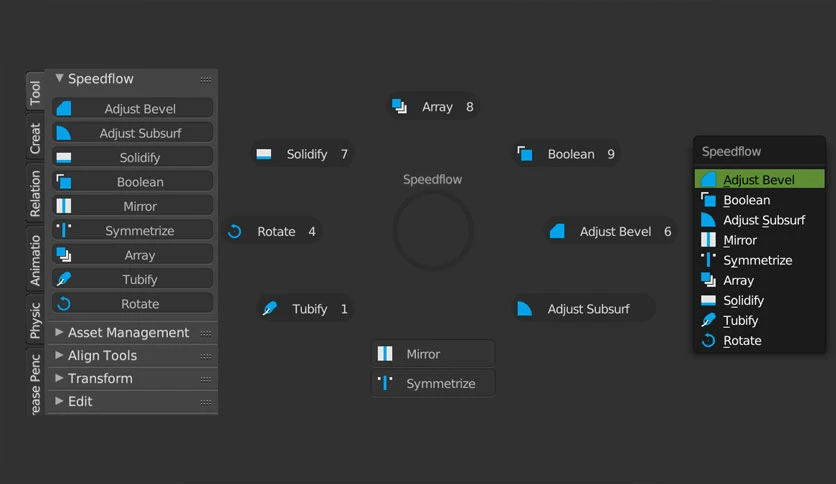Collapse the Speedflow panel
This screenshot has height=484, width=836.
coord(59,78)
